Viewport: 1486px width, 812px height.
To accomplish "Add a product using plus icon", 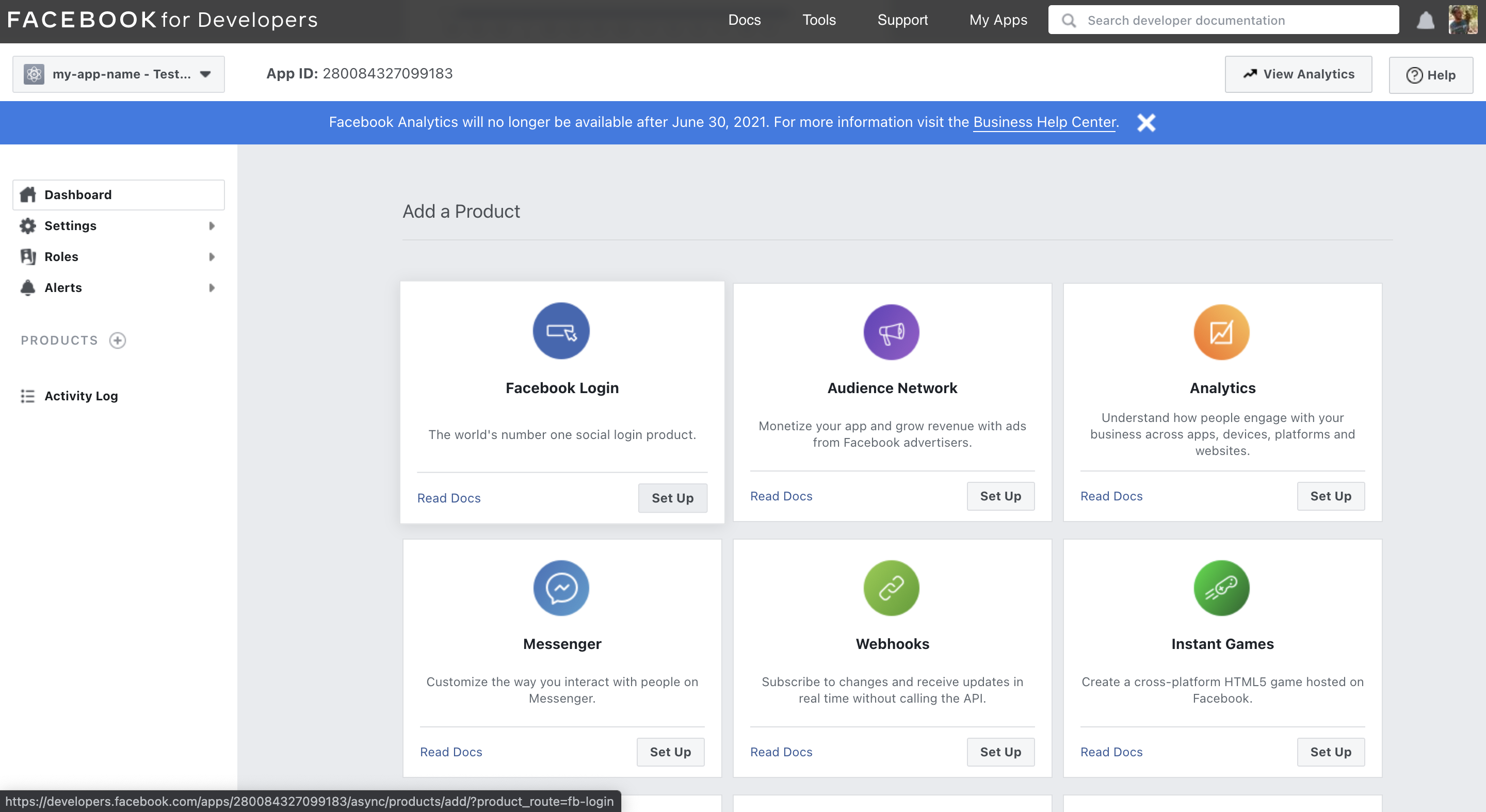I will [x=118, y=340].
